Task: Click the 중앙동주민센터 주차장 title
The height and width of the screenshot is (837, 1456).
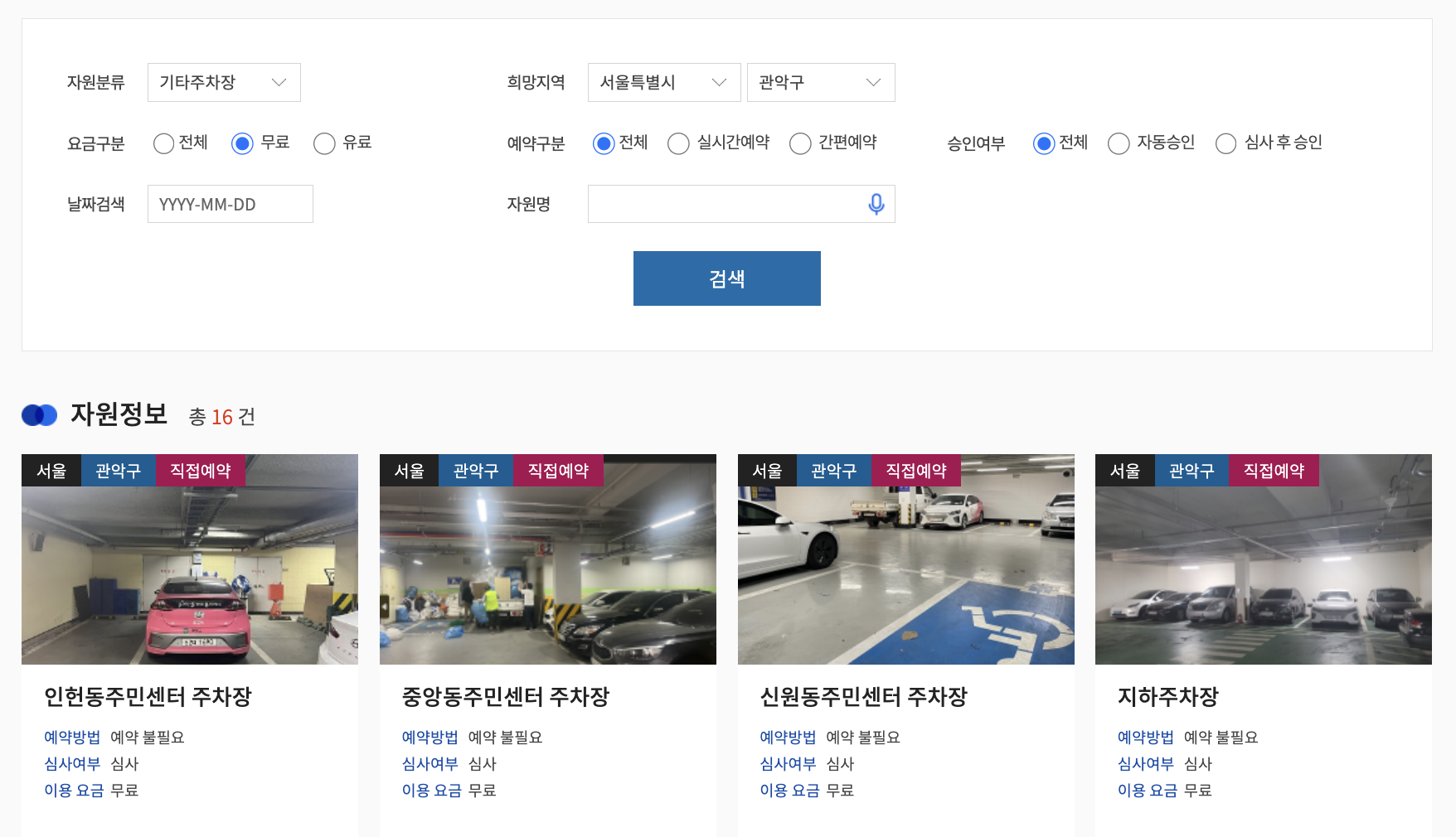Action: click(x=506, y=697)
